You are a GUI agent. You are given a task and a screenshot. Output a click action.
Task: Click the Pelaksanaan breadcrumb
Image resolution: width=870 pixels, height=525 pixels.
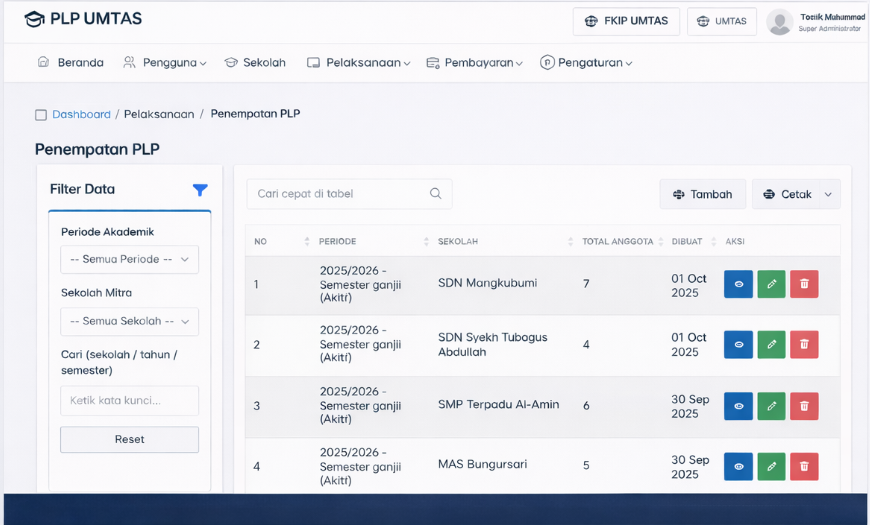click(x=159, y=114)
